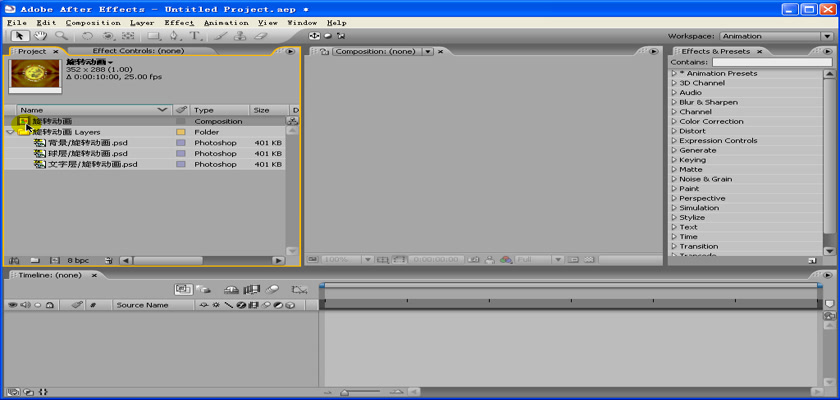Open the project flowchart view icon

point(292,121)
